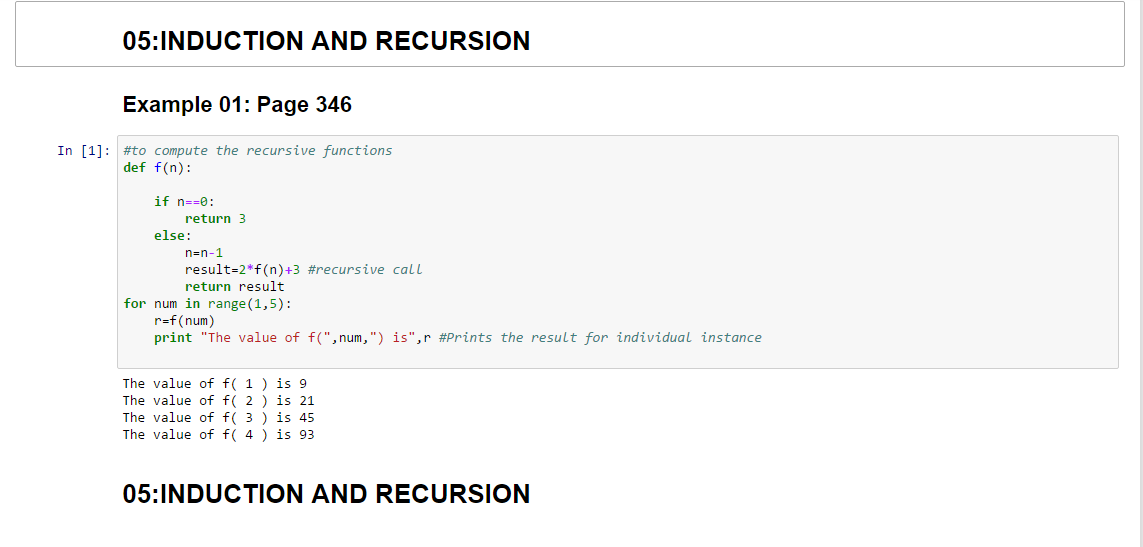Viewport: 1143px width, 547px height.
Task: Click the print statement line in code
Action: click(458, 338)
